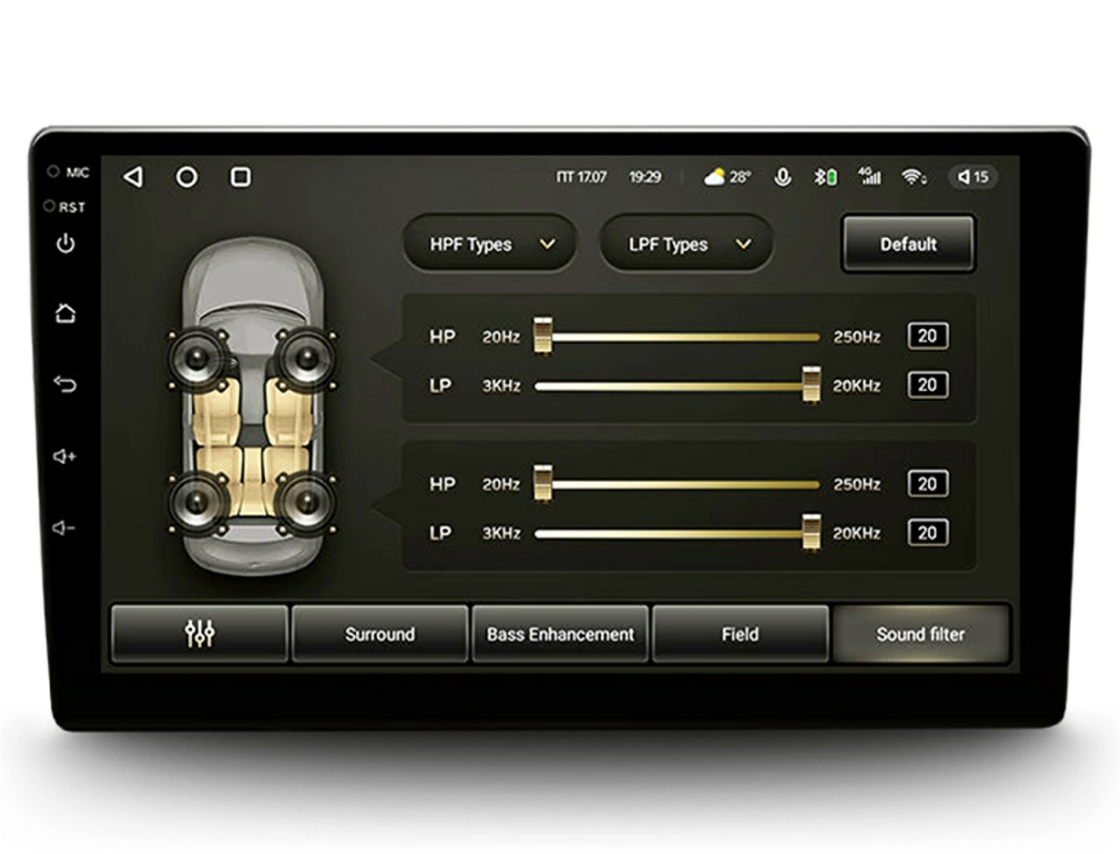The image size is (1120, 854).
Task: Switch to the Field tab
Action: click(x=741, y=634)
